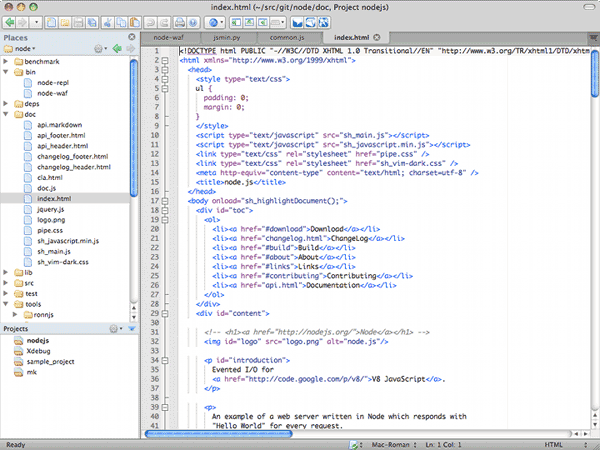Expand the benchmark folder
The image size is (600, 450).
[x=6, y=61]
